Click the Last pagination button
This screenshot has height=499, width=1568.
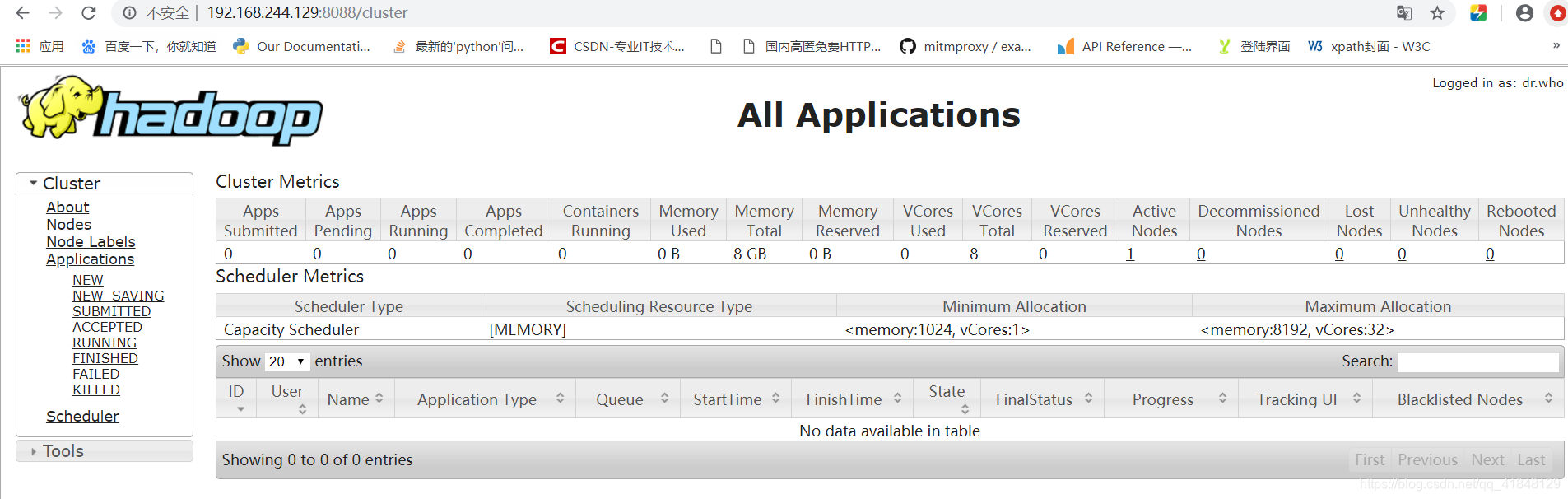1531,460
